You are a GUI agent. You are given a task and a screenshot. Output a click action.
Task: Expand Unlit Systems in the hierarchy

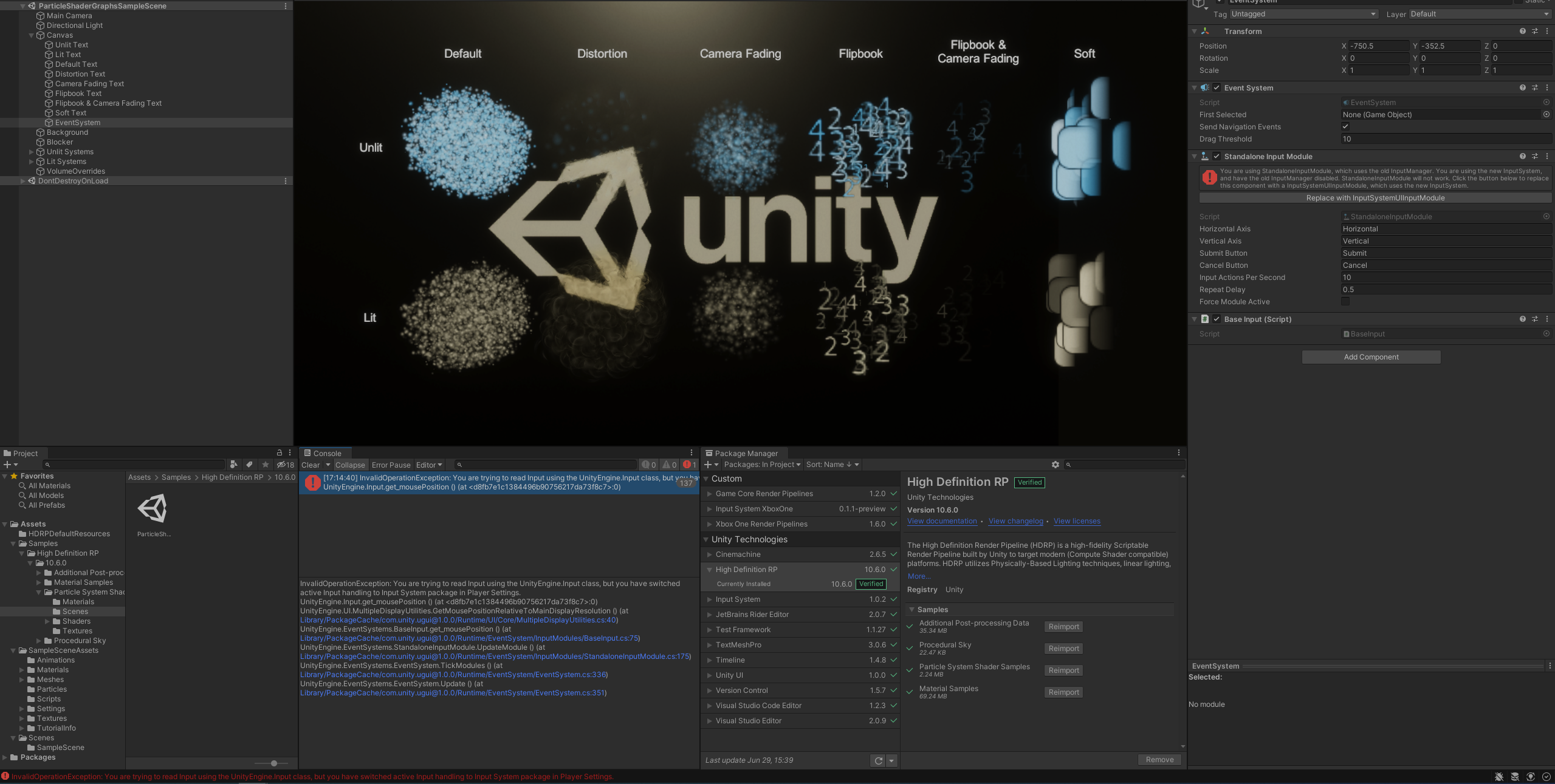32,151
